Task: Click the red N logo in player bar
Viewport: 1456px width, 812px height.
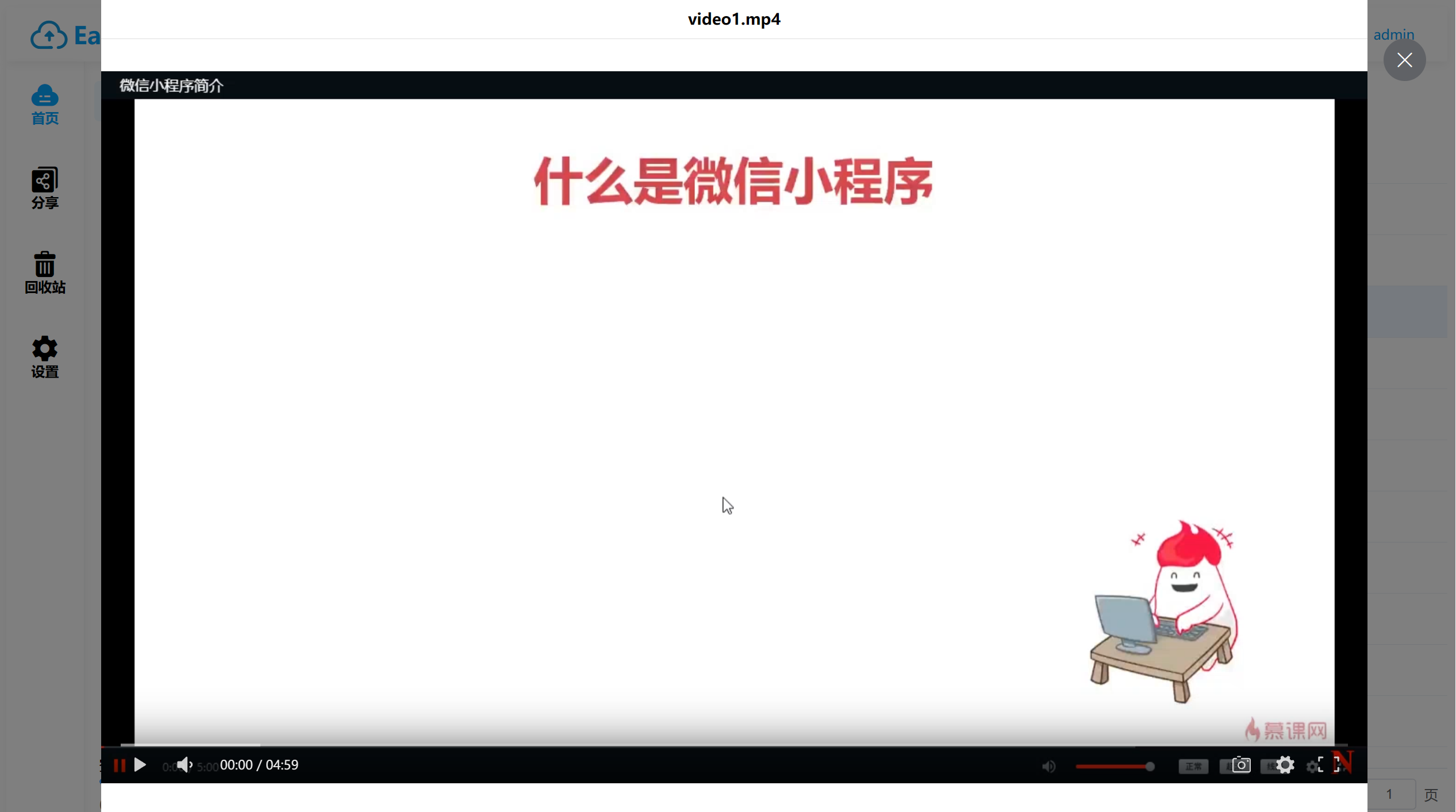Action: (1344, 763)
